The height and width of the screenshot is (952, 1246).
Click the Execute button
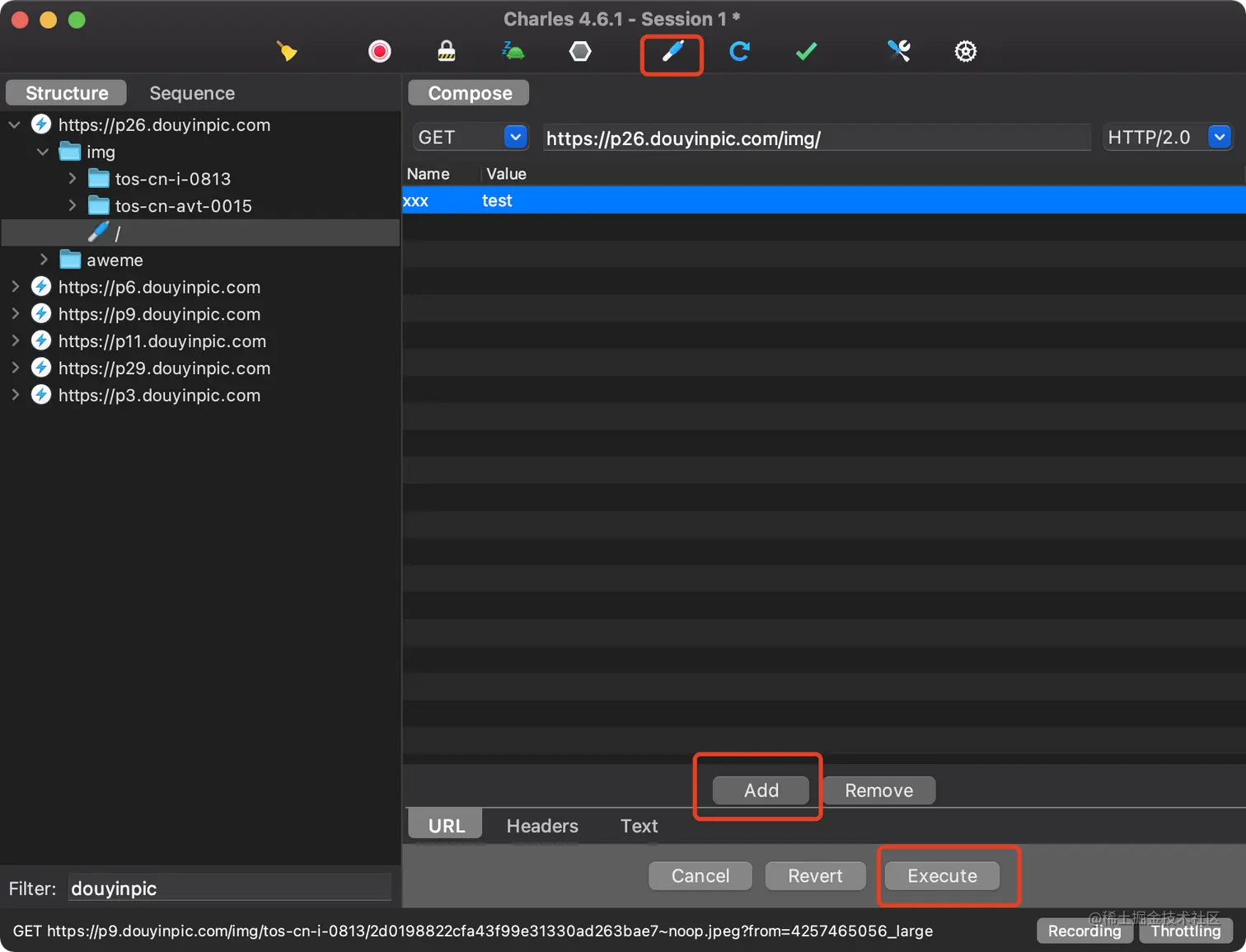[x=942, y=876]
